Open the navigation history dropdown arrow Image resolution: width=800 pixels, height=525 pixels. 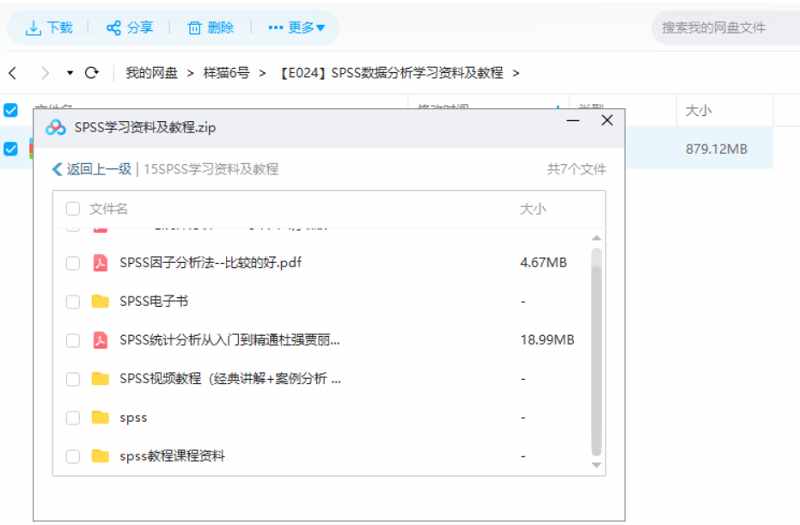70,73
